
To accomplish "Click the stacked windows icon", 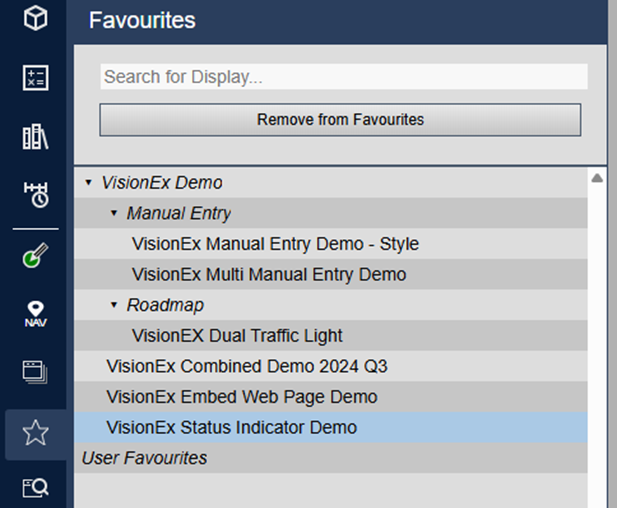I will point(35,372).
